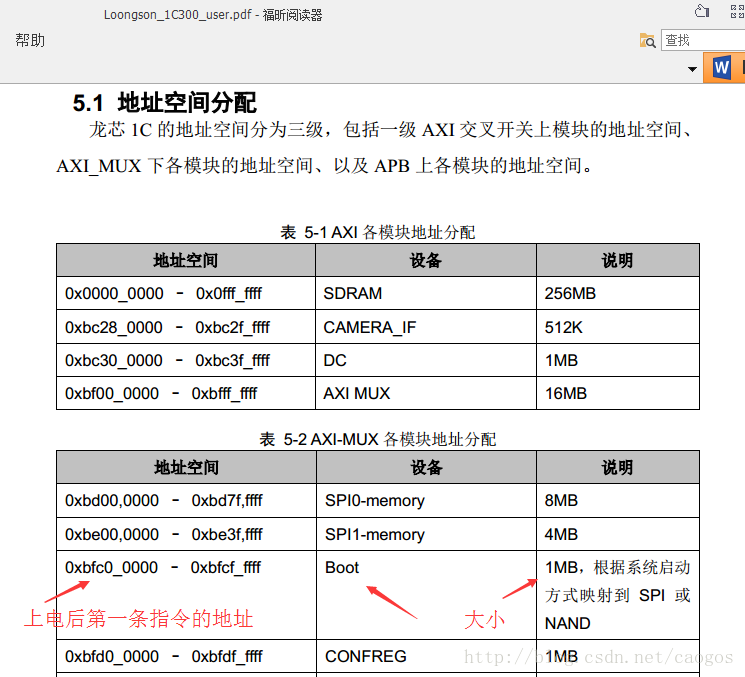Select the CAMERA_IF device cell

point(426,327)
